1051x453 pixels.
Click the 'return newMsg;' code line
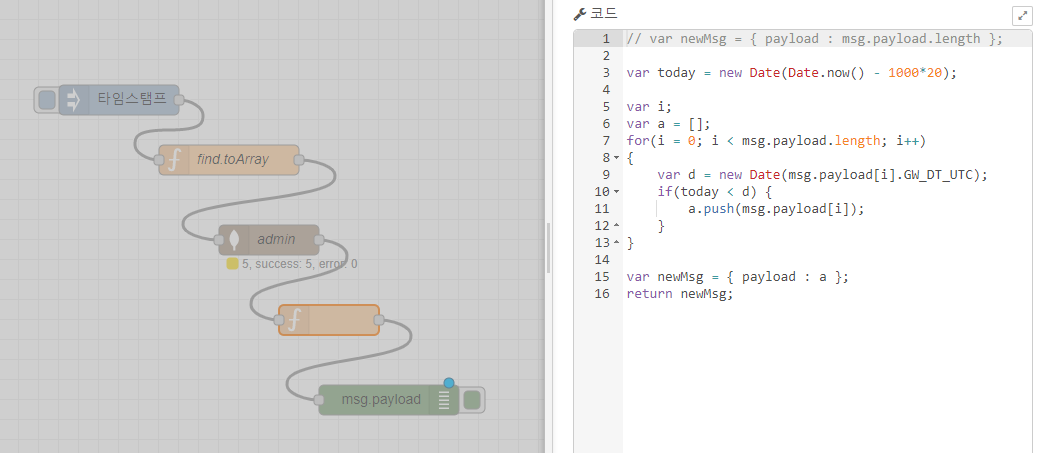pyautogui.click(x=680, y=294)
